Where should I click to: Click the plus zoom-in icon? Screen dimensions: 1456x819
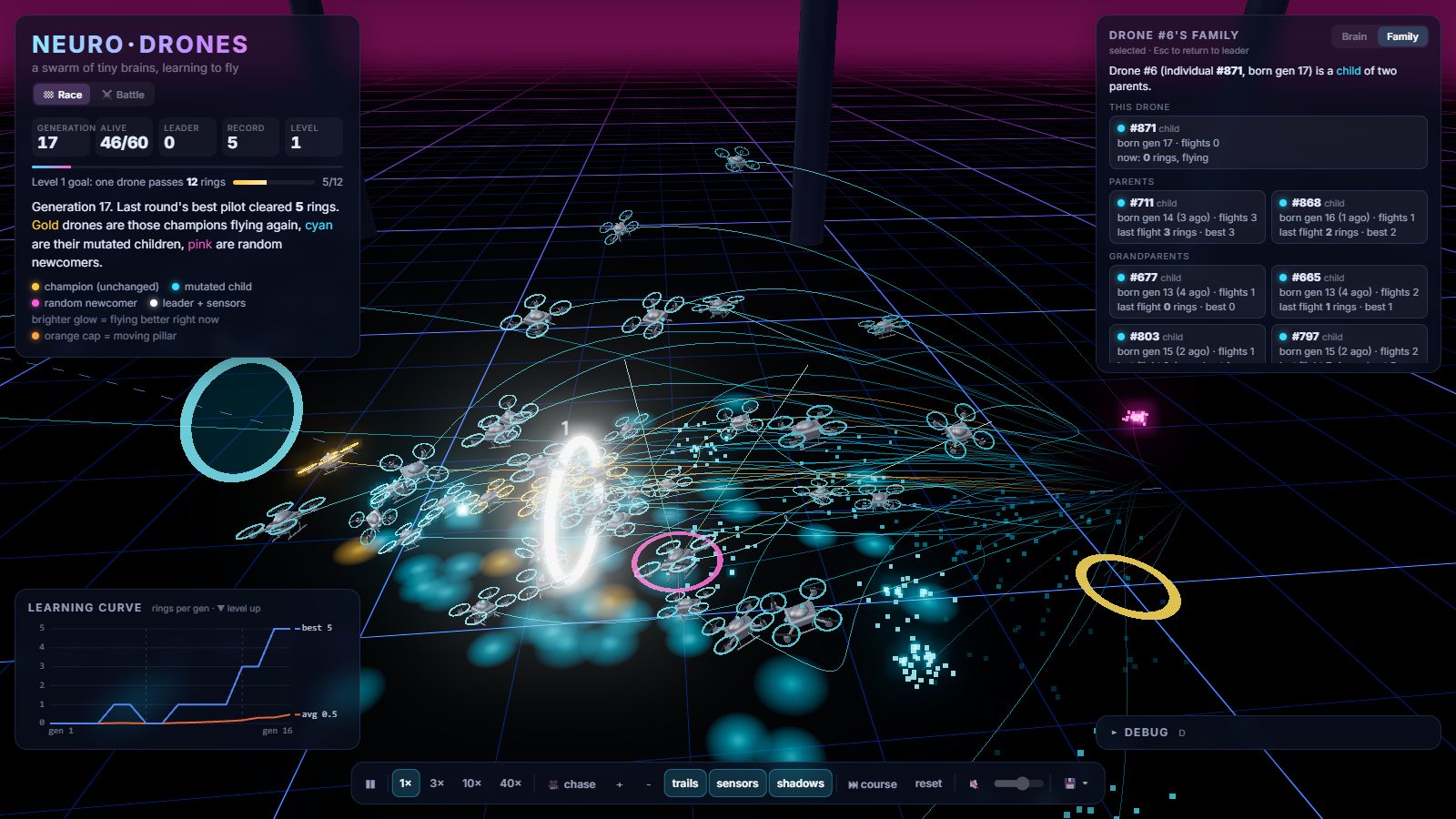pyautogui.click(x=620, y=784)
